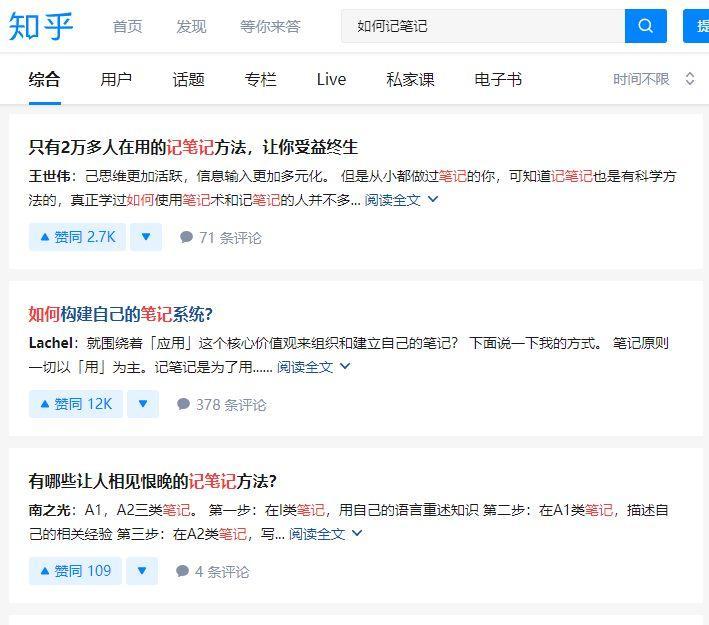
Task: Upvote answer with 赞同 12K
Action: pos(75,404)
